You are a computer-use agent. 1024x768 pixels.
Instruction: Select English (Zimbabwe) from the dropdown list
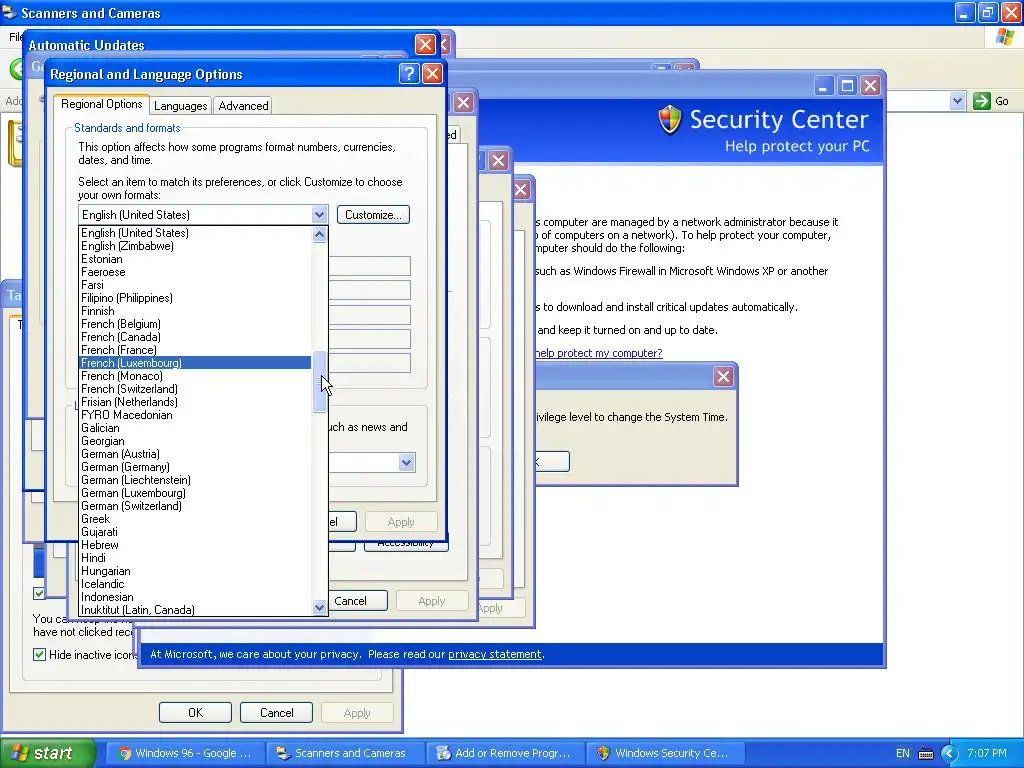[195, 246]
